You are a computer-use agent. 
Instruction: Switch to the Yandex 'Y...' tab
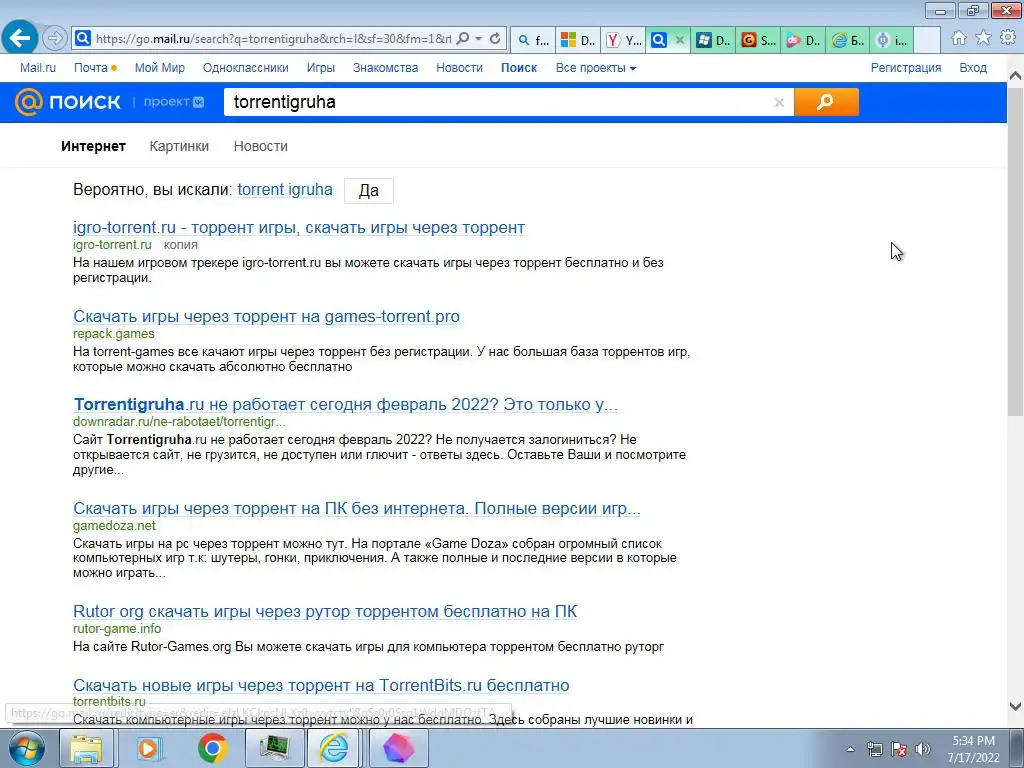pyautogui.click(x=624, y=40)
